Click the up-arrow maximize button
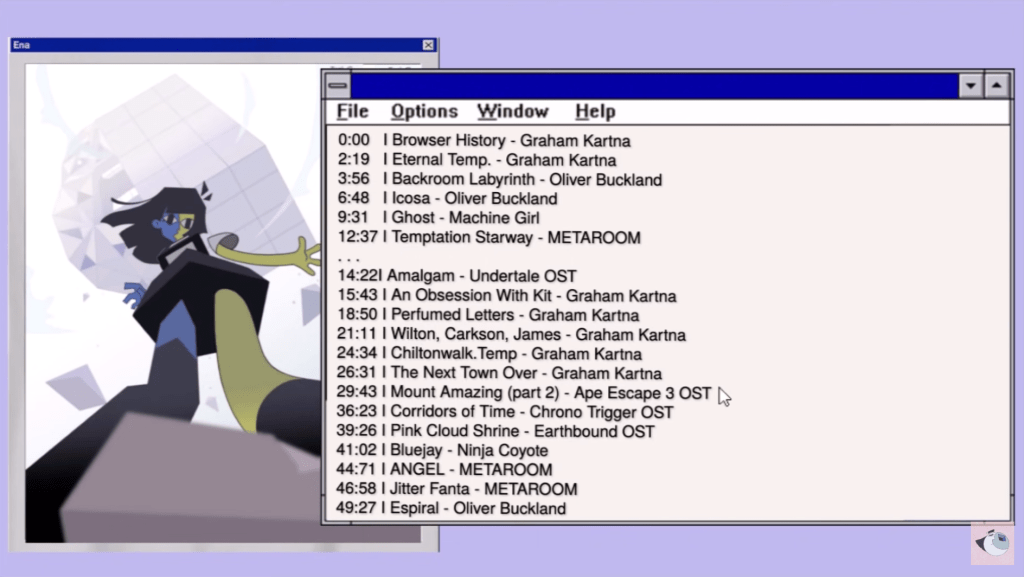 (x=996, y=86)
